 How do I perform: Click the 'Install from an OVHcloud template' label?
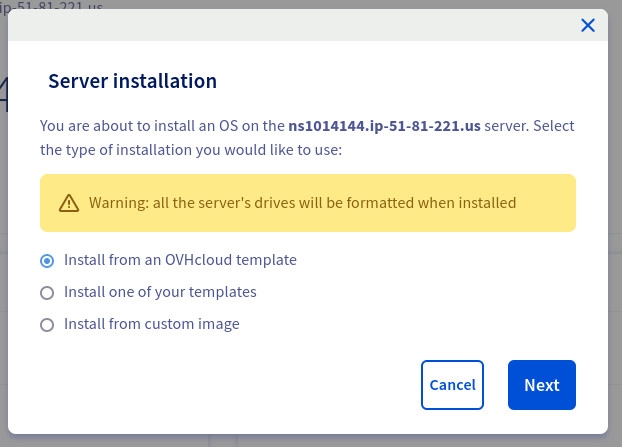(x=180, y=260)
